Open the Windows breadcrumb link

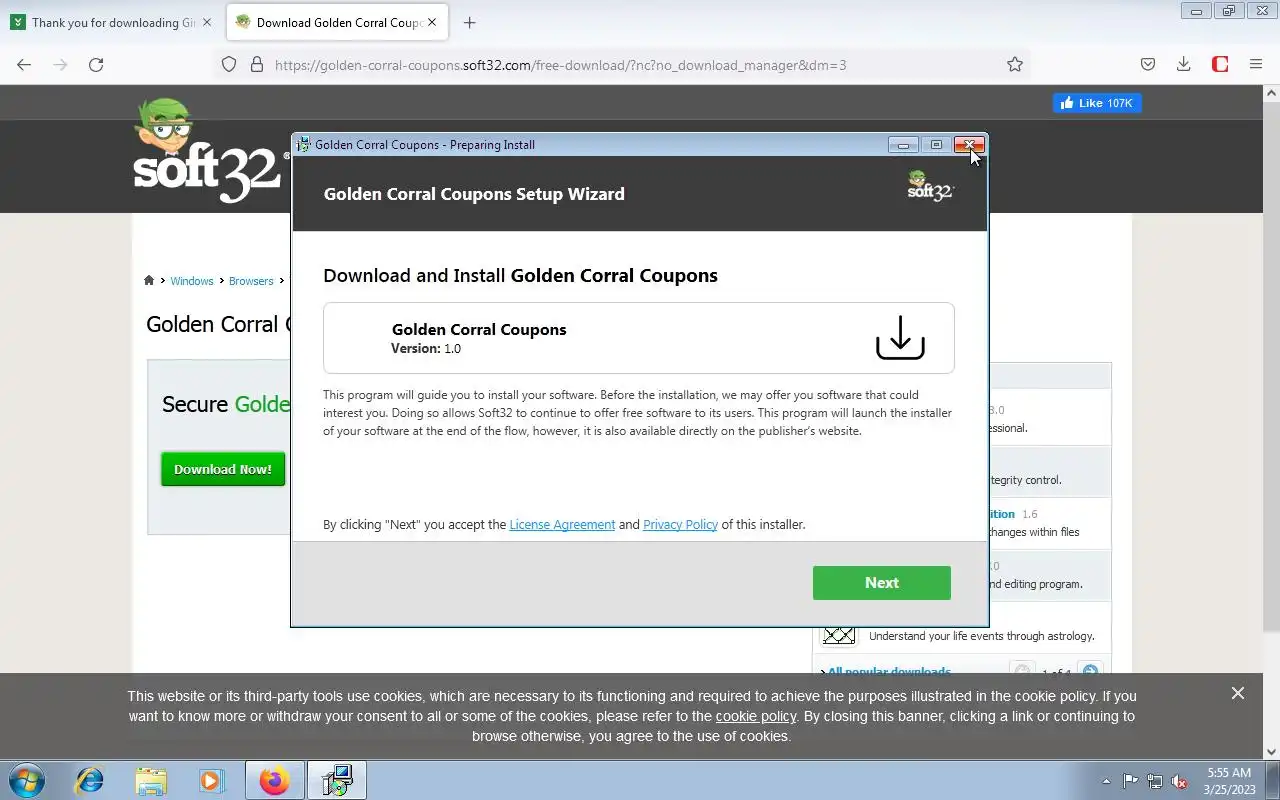click(x=192, y=281)
